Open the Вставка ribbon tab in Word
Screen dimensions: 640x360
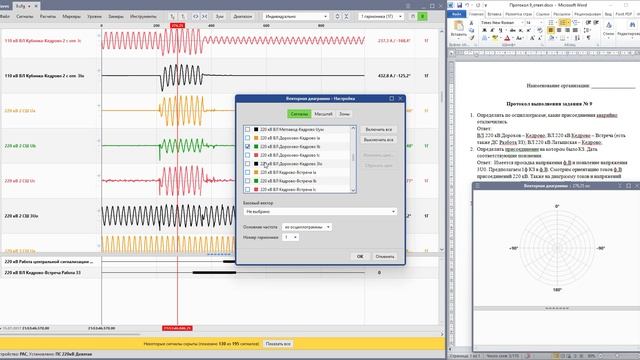(494, 14)
